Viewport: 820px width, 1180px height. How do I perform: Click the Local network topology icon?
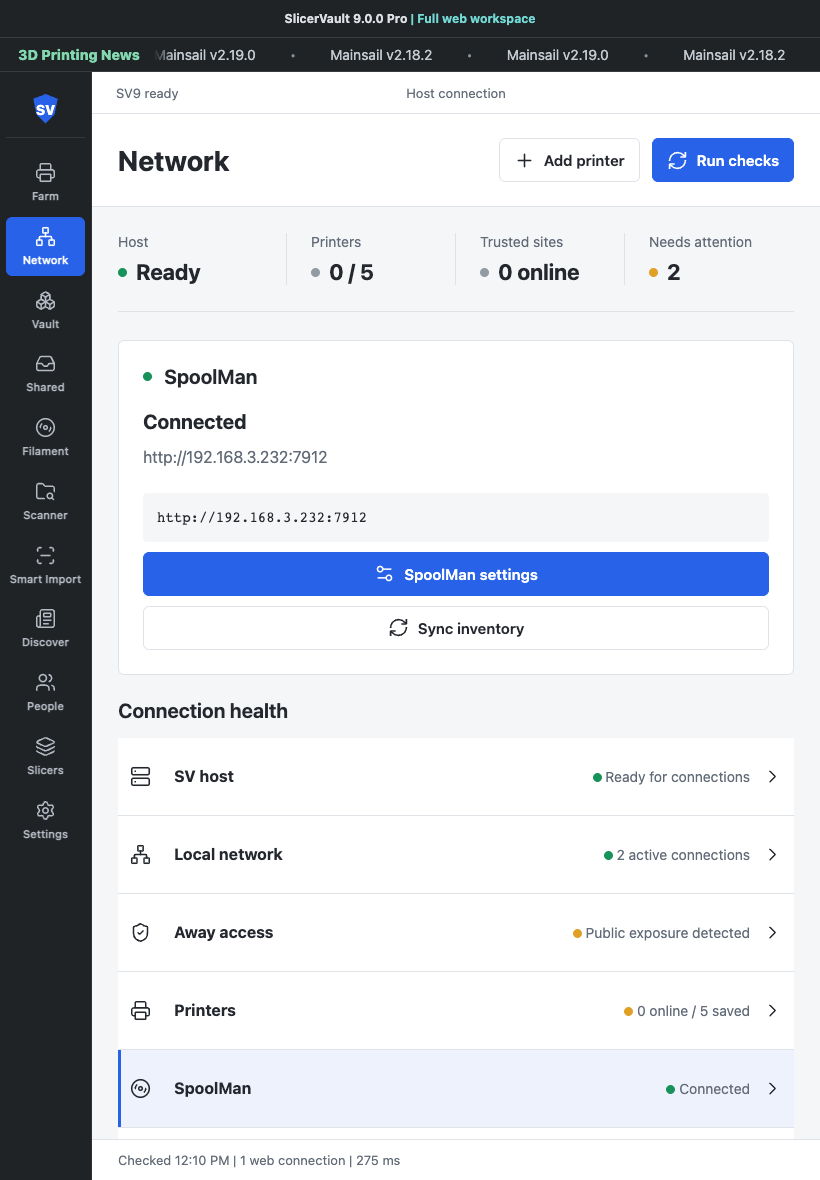coord(141,855)
